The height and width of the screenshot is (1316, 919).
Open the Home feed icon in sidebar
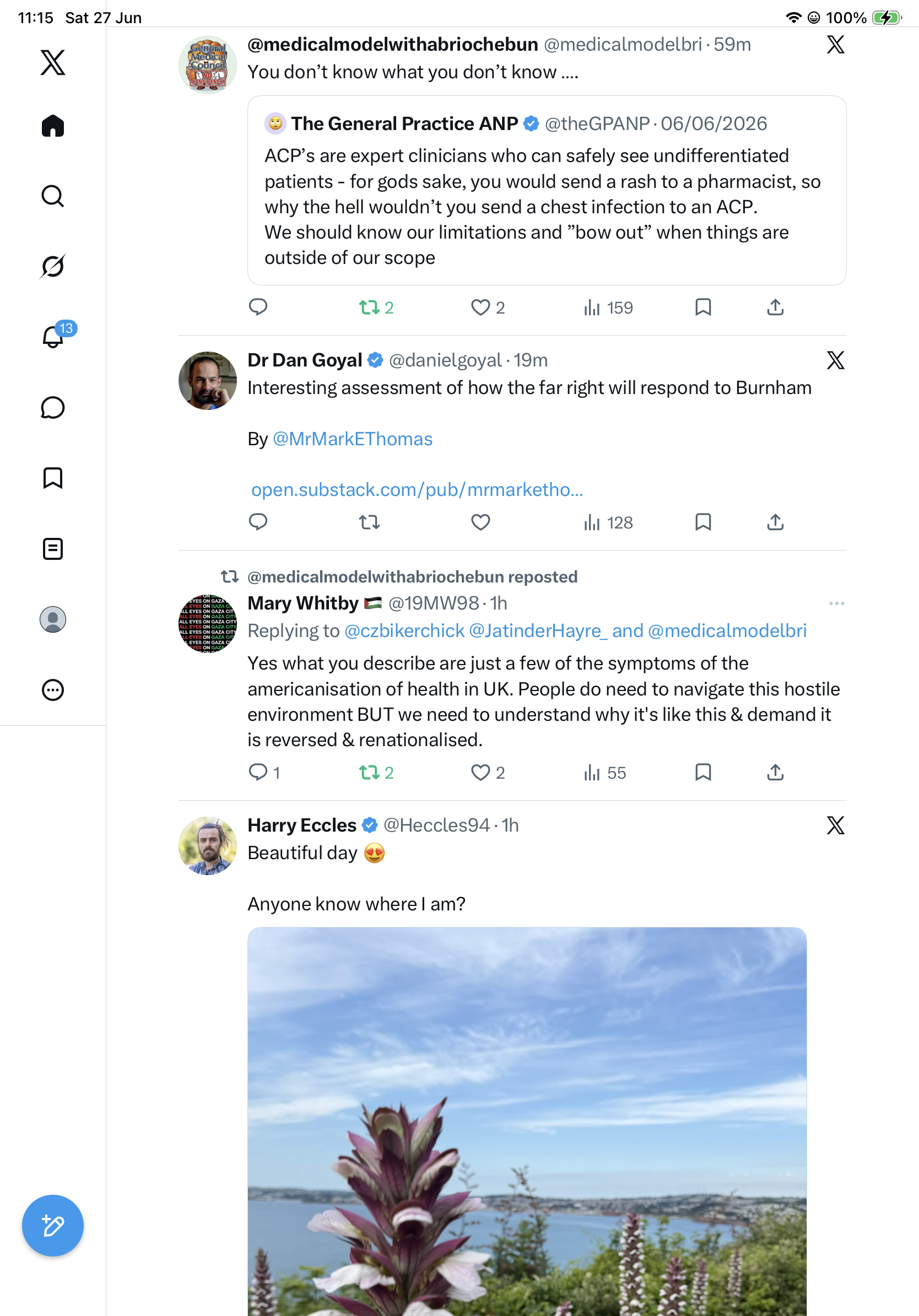pos(53,126)
